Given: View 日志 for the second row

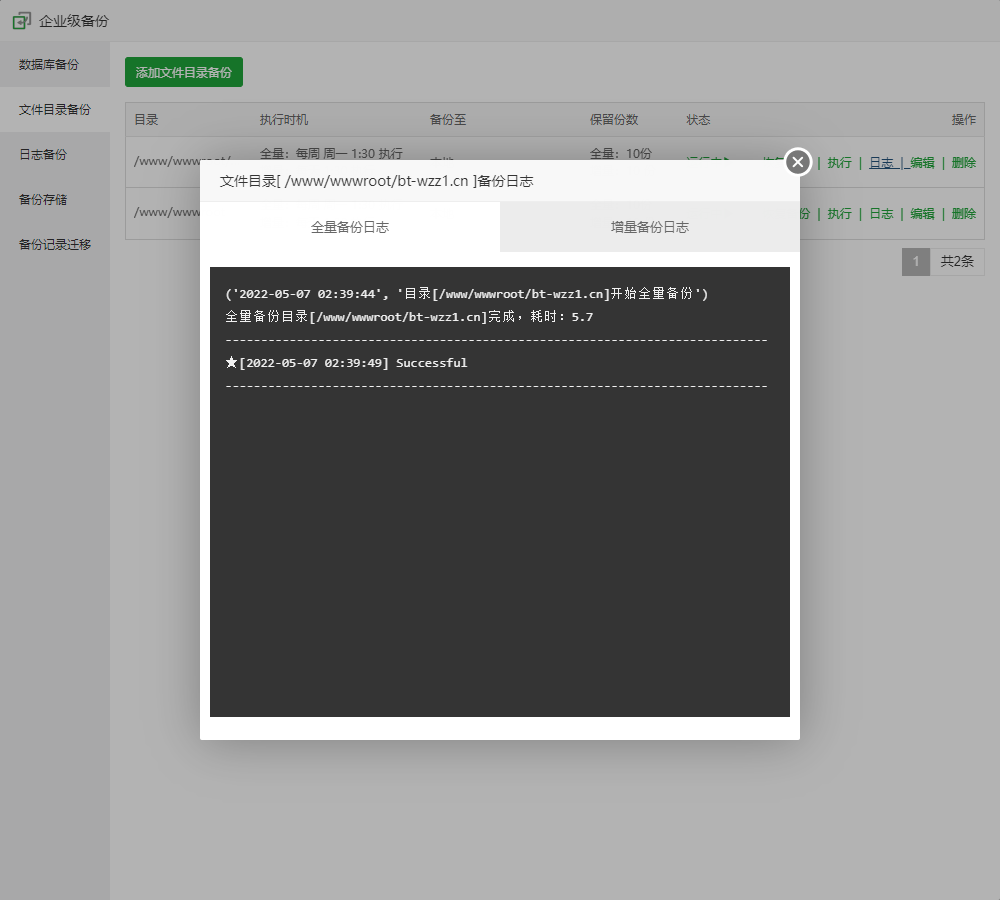Looking at the screenshot, I should tap(881, 214).
